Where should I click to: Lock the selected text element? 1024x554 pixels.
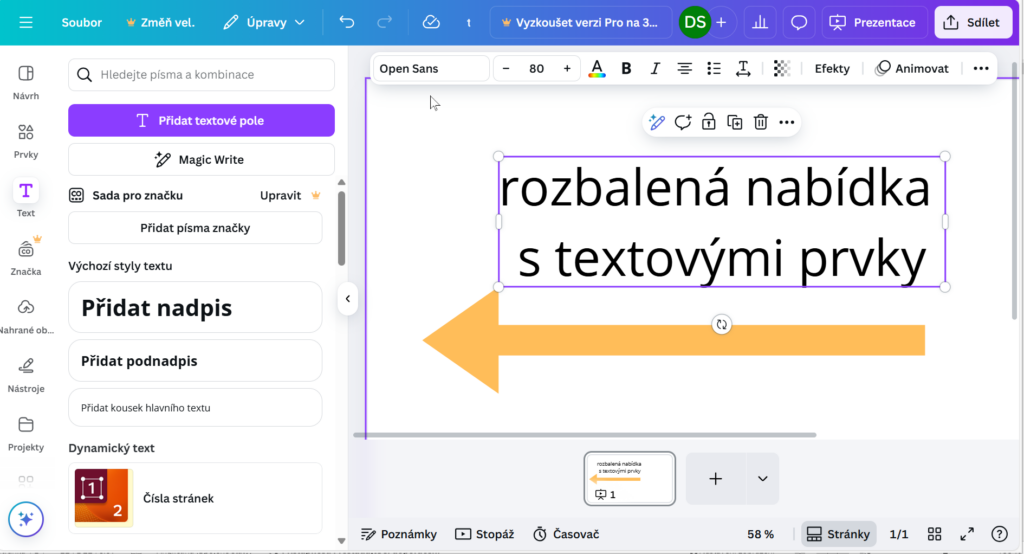point(708,122)
